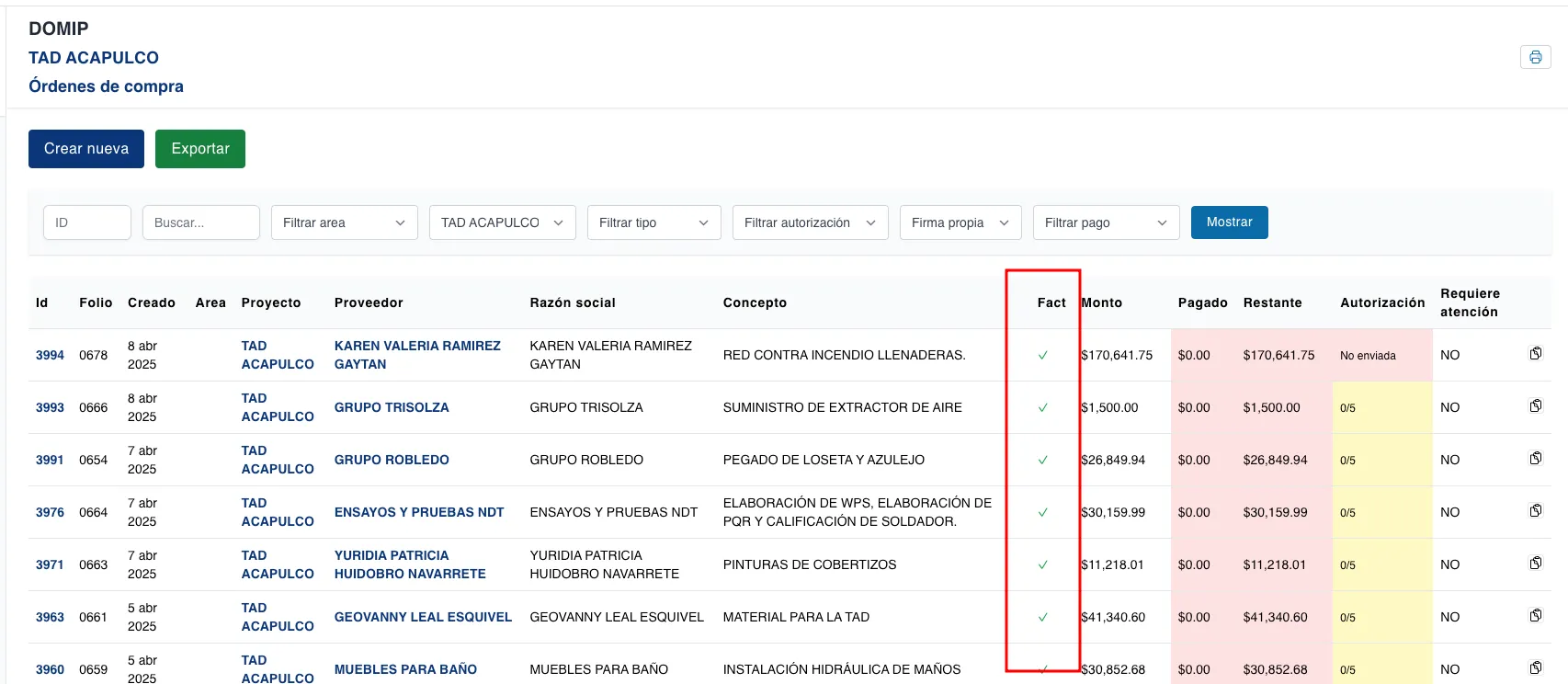Screen dimensions: 1568x684
Task: Click copy icon for order 3960
Action: (1535, 668)
